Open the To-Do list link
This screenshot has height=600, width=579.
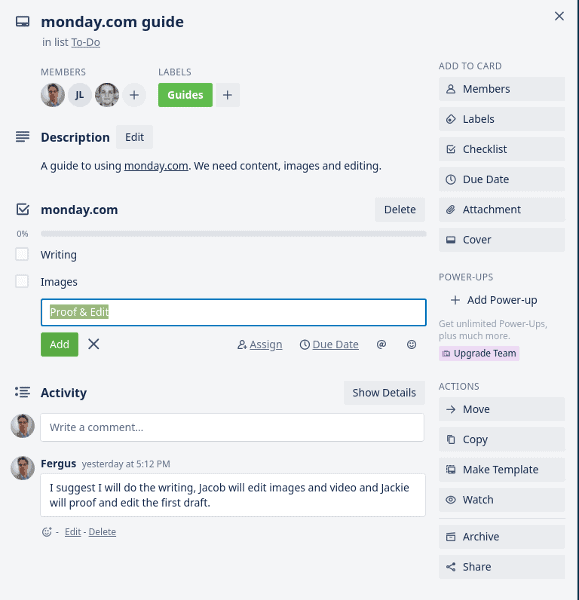pyautogui.click(x=86, y=42)
